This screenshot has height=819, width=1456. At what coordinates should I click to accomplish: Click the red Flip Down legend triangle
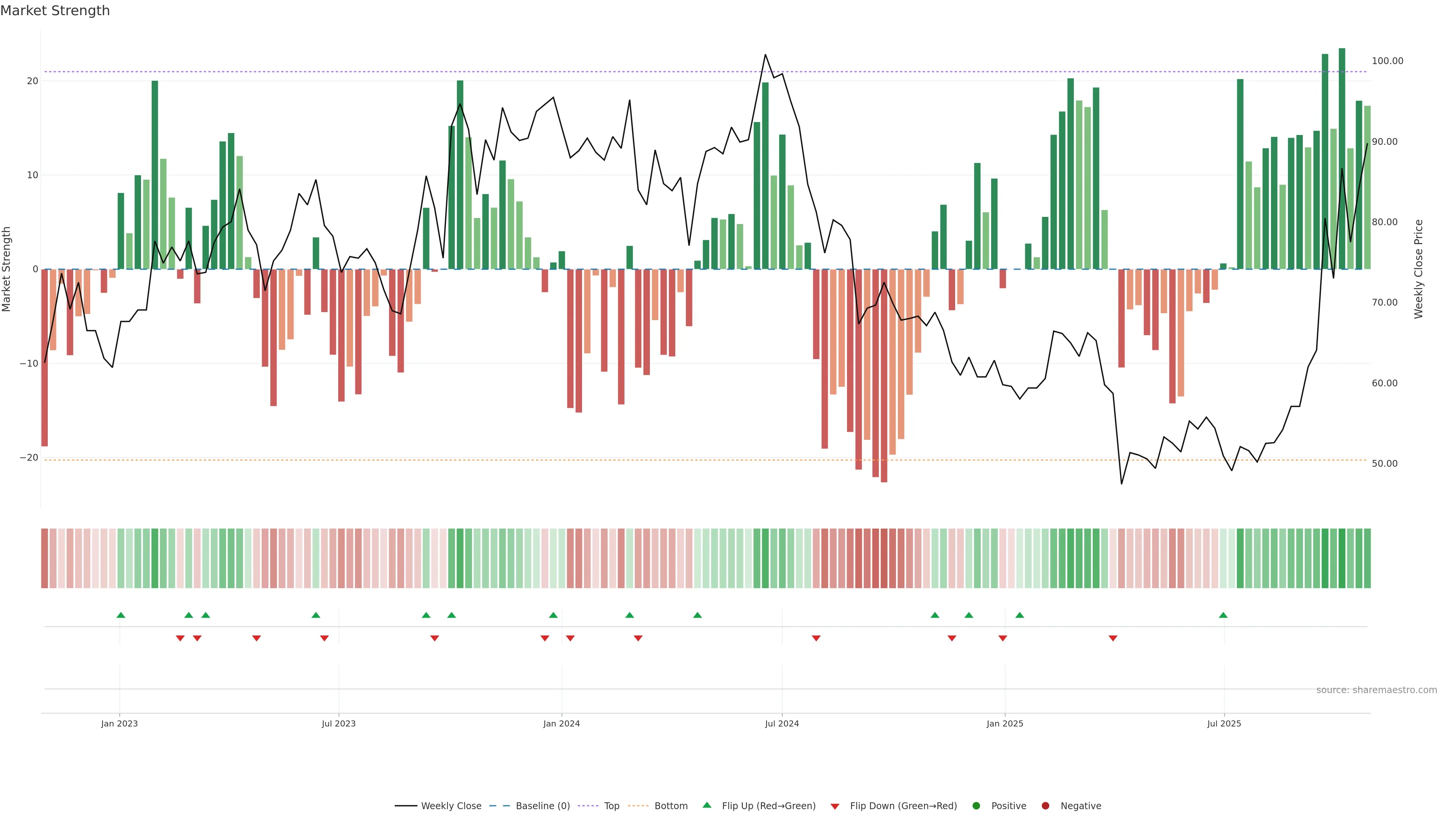[835, 806]
